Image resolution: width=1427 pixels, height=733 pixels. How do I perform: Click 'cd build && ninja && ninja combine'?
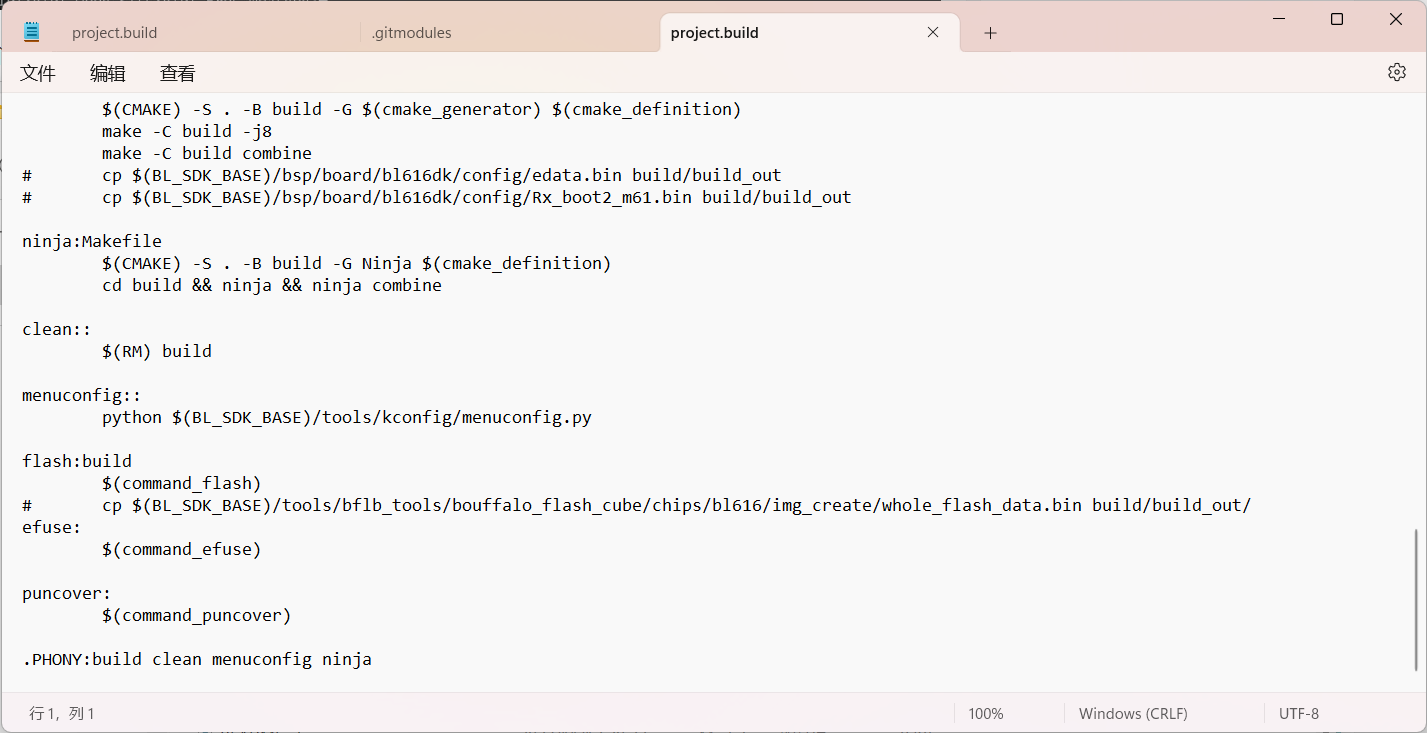272,285
